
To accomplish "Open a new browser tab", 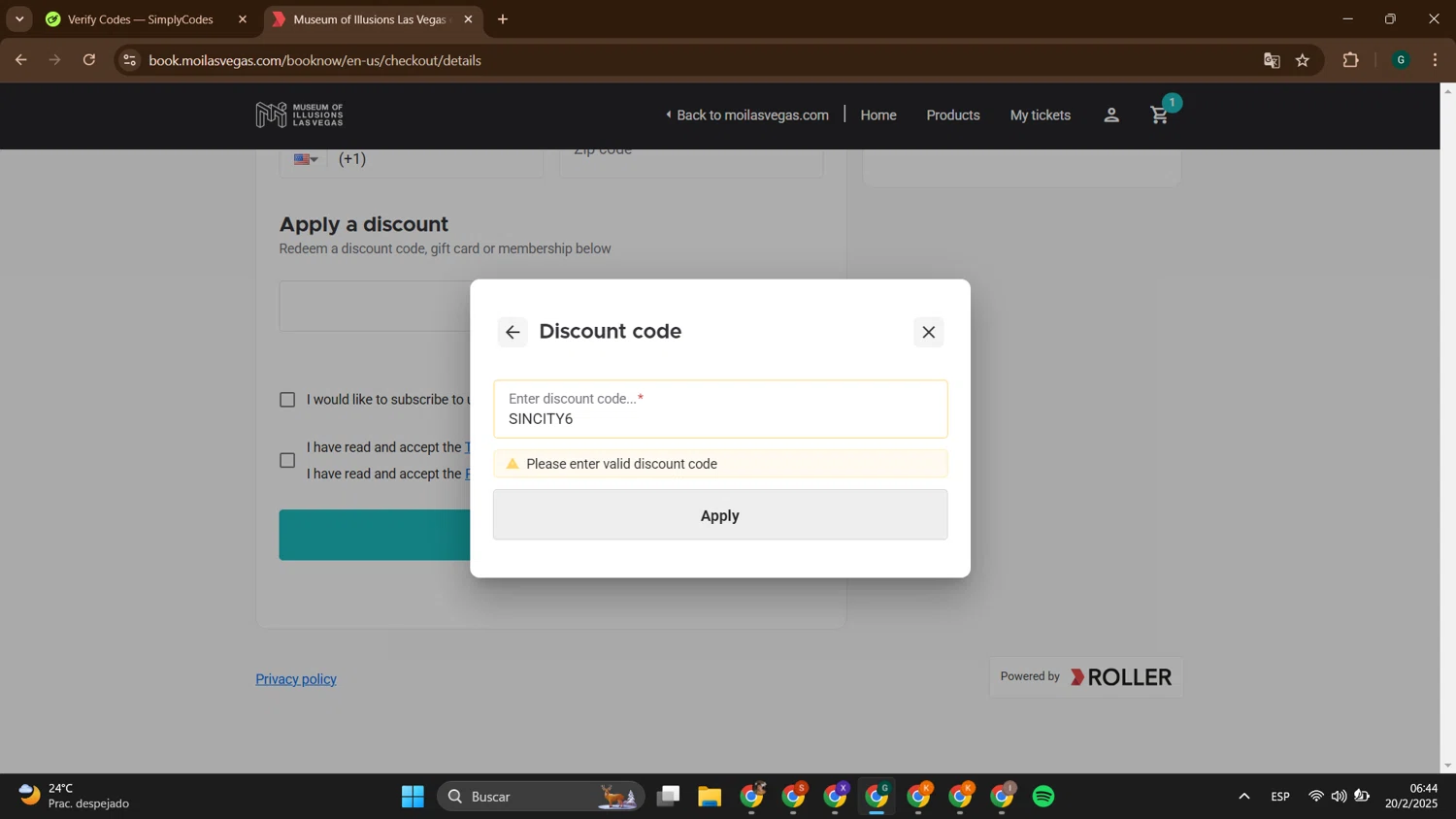I will coord(503,19).
